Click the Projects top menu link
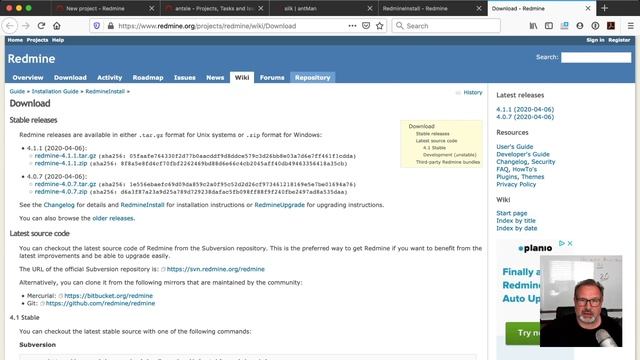Screen dimensions: 640x360 (37, 40)
